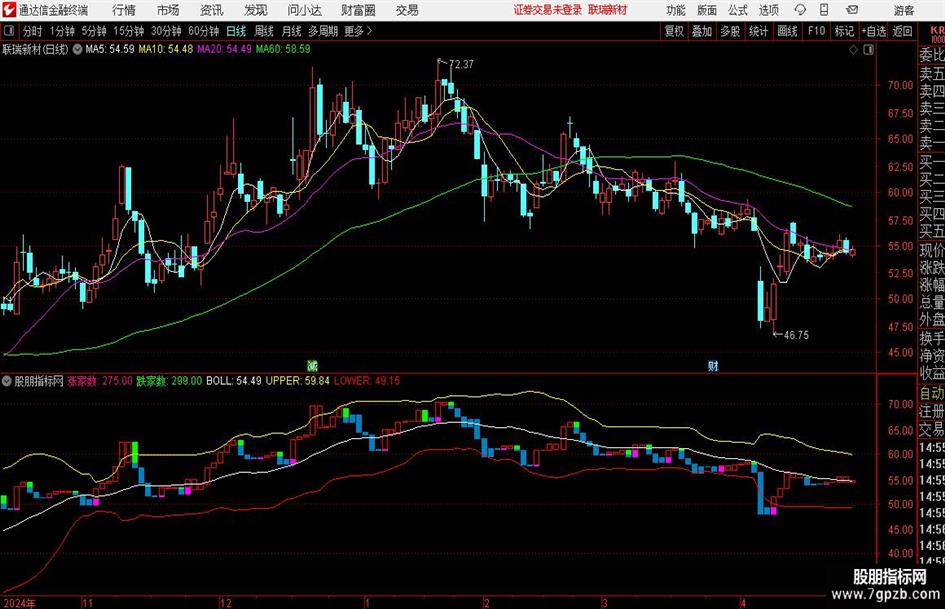The width and height of the screenshot is (945, 609).
Task: Click the 联瑞新材(日线) chart title
Action: (36, 49)
